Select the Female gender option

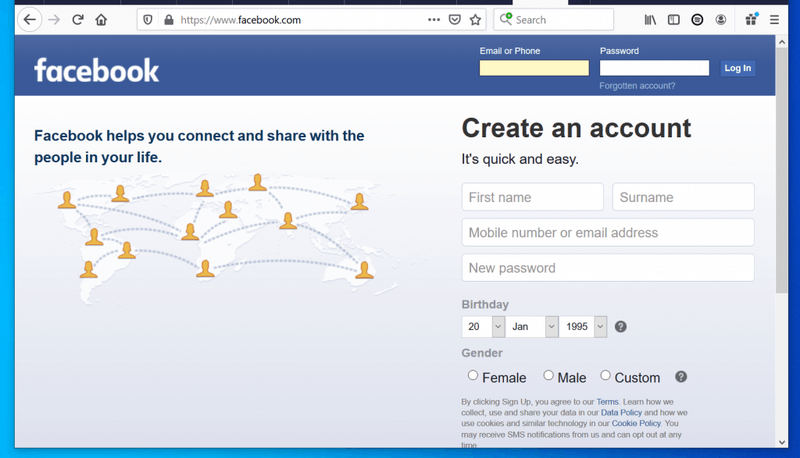pos(473,376)
